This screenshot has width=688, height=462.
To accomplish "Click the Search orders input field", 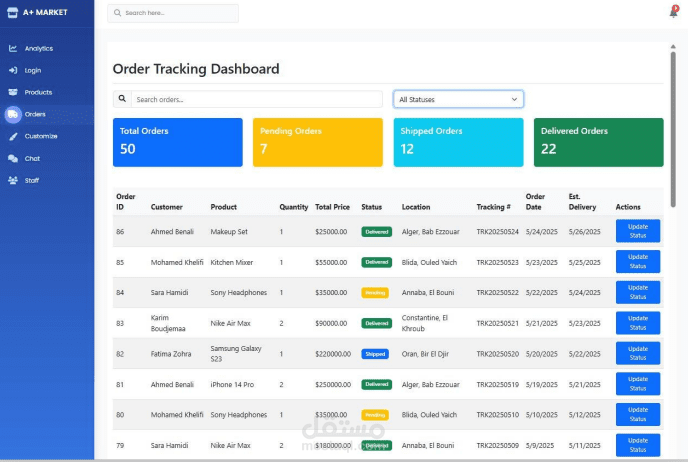I will [x=256, y=99].
